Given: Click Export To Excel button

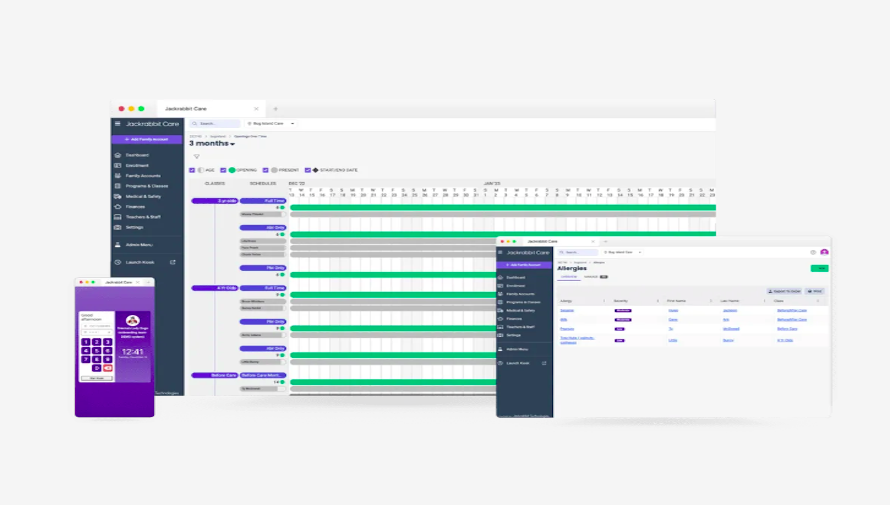Looking at the screenshot, I should point(784,291).
